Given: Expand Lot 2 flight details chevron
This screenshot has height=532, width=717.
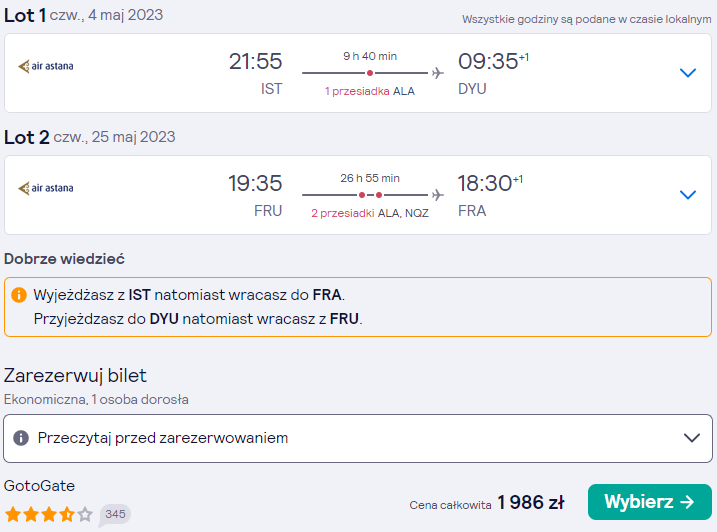Looking at the screenshot, I should point(687,195).
